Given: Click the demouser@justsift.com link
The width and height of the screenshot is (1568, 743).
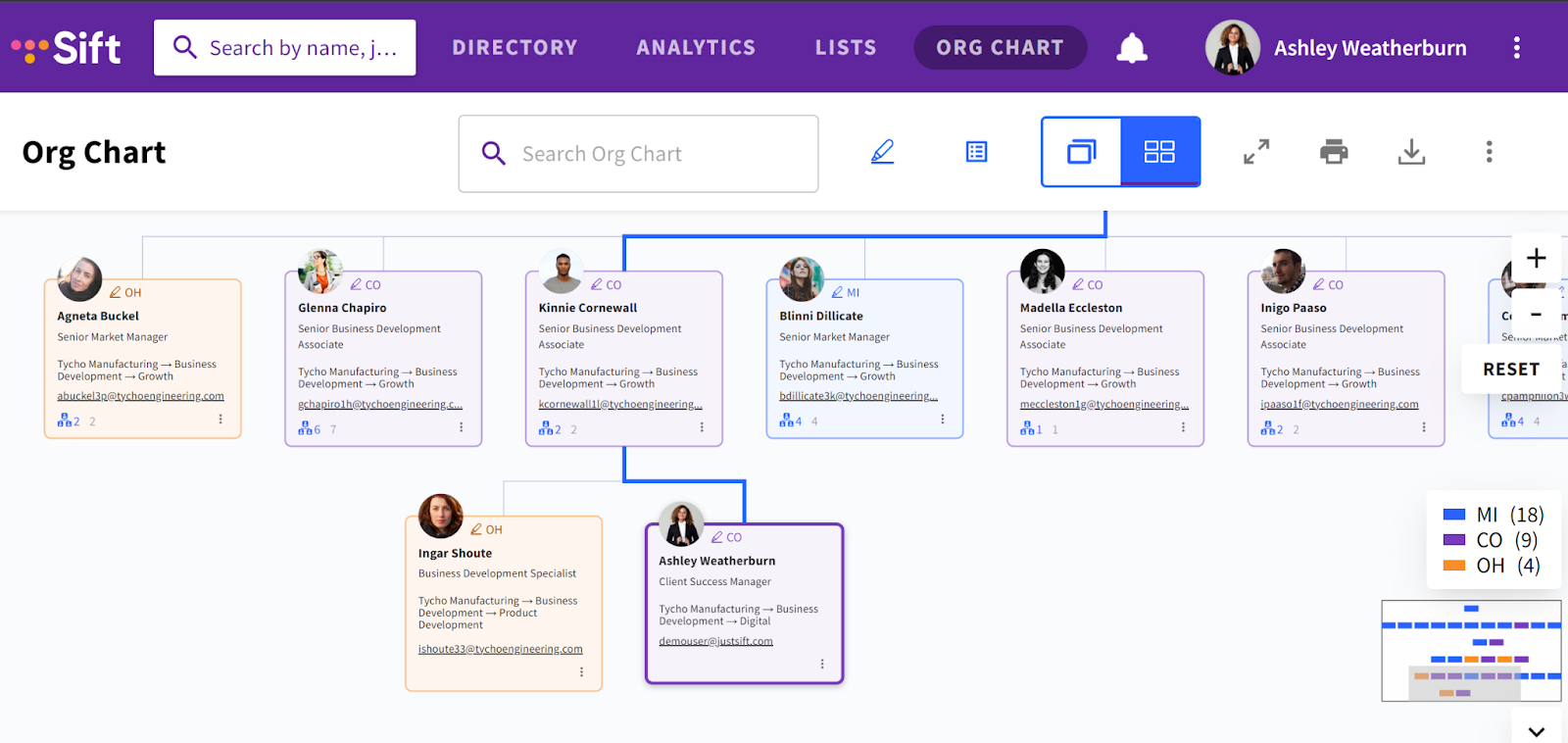Looking at the screenshot, I should pos(715,641).
